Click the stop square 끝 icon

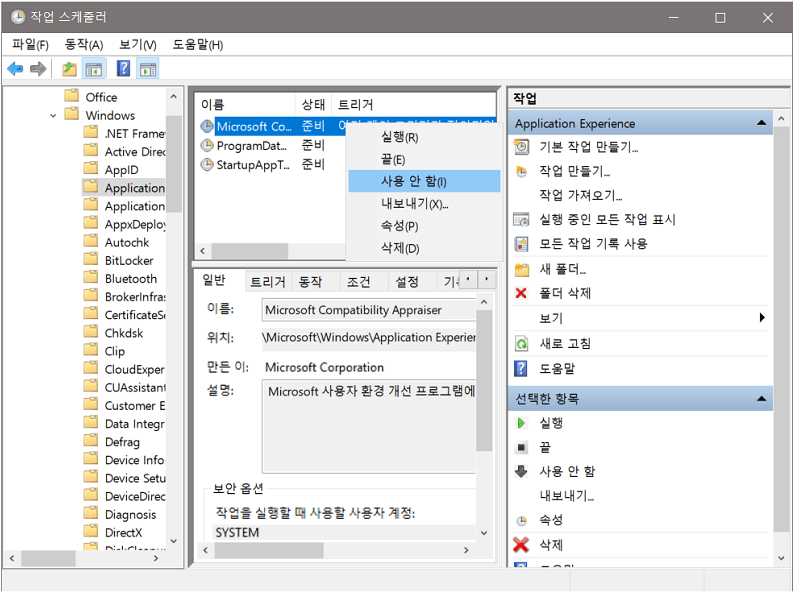point(521,448)
